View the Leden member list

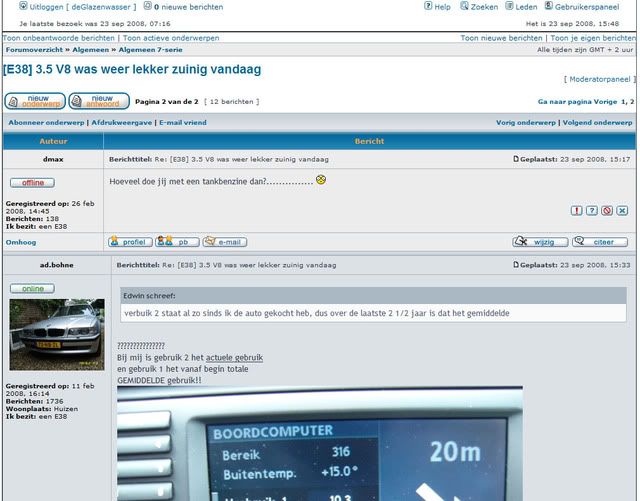pos(526,7)
